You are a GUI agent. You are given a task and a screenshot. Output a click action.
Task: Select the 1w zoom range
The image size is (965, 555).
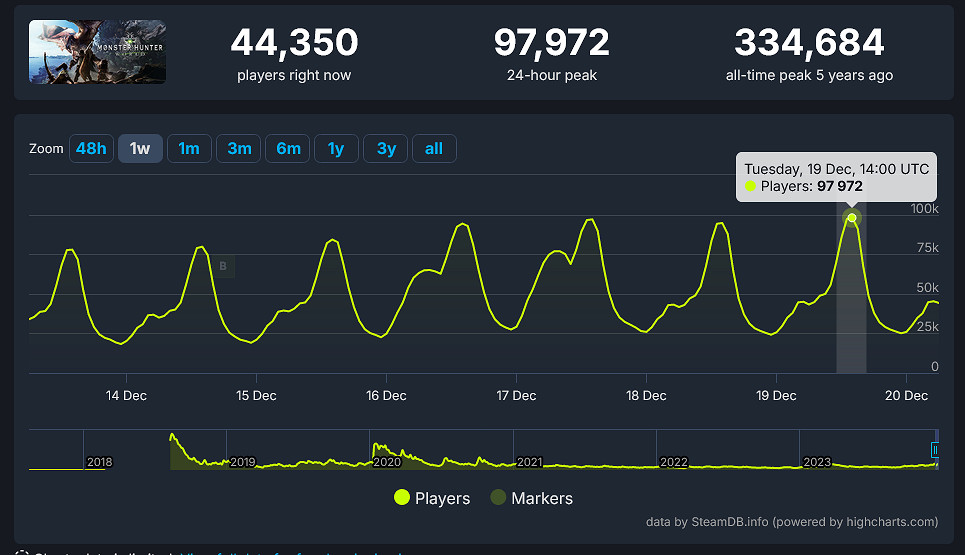[140, 149]
